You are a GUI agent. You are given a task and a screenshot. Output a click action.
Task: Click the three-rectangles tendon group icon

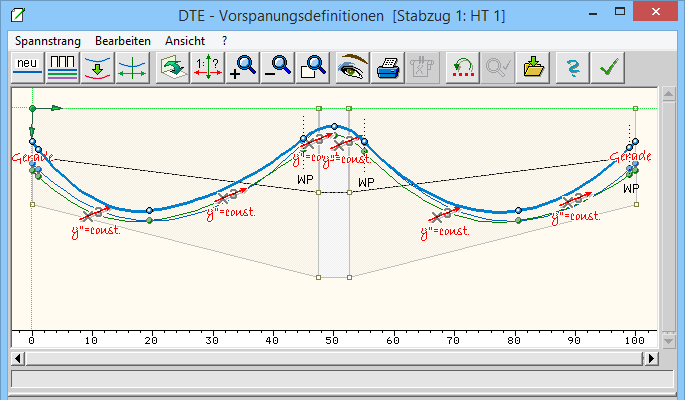(x=62, y=67)
